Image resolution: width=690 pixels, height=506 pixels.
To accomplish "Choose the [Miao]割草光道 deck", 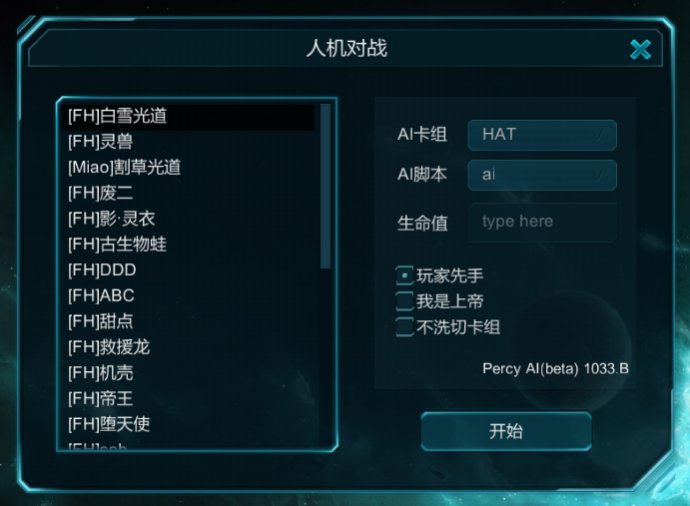I will point(124,167).
